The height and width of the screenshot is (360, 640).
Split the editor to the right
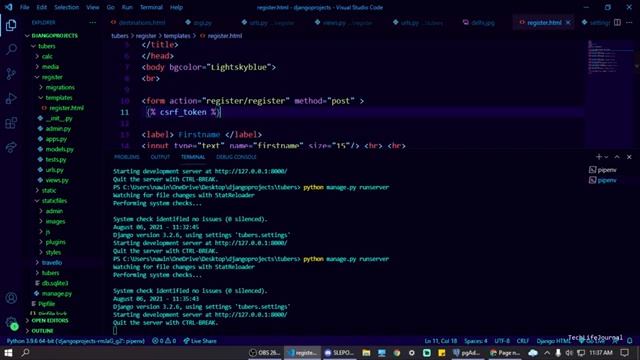click(x=618, y=22)
